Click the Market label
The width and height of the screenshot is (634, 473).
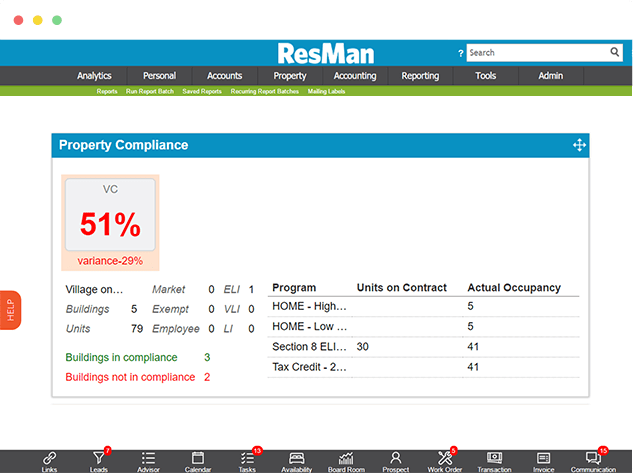169,289
